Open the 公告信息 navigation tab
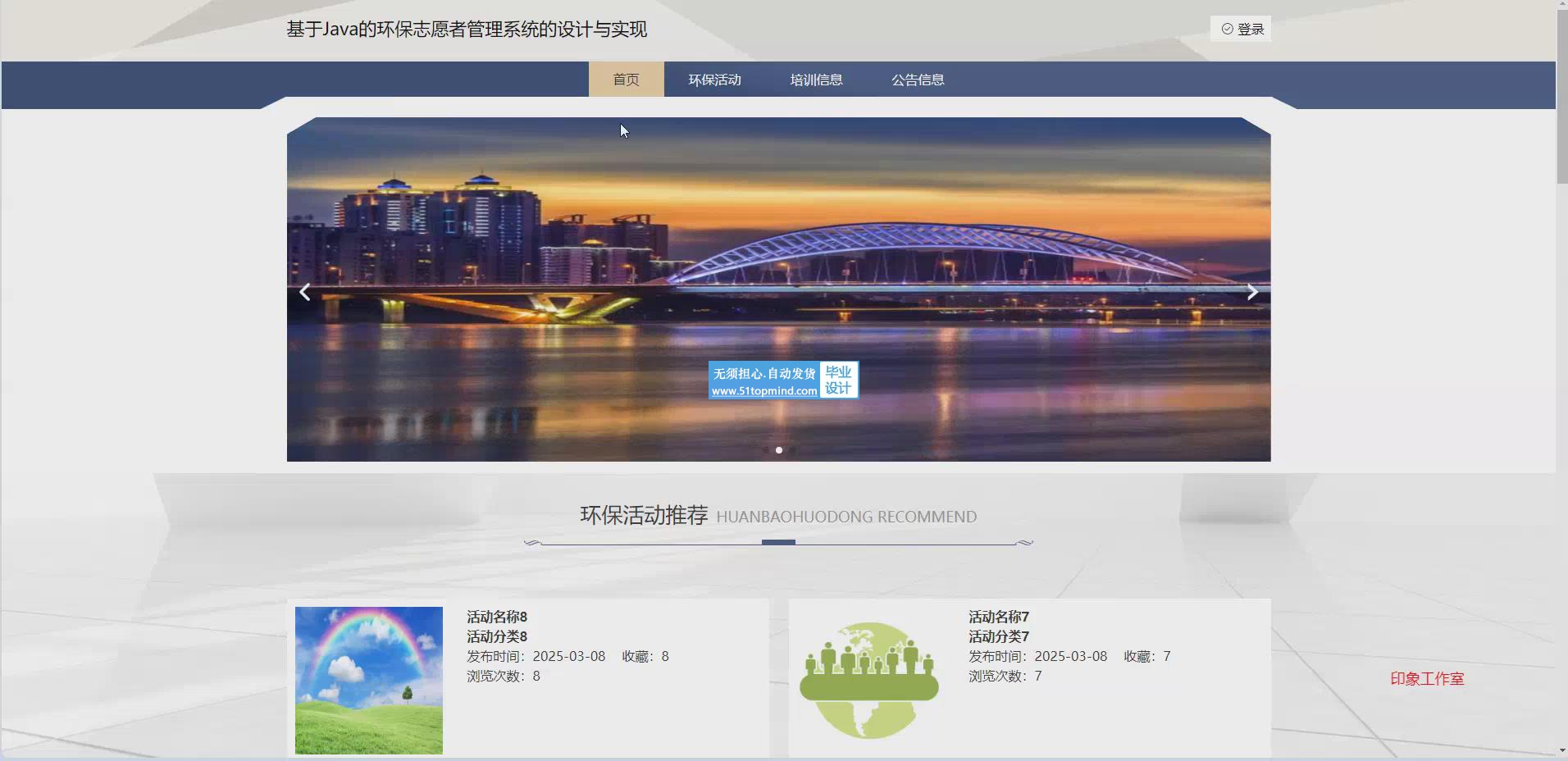Viewport: 1568px width, 761px height. point(918,80)
